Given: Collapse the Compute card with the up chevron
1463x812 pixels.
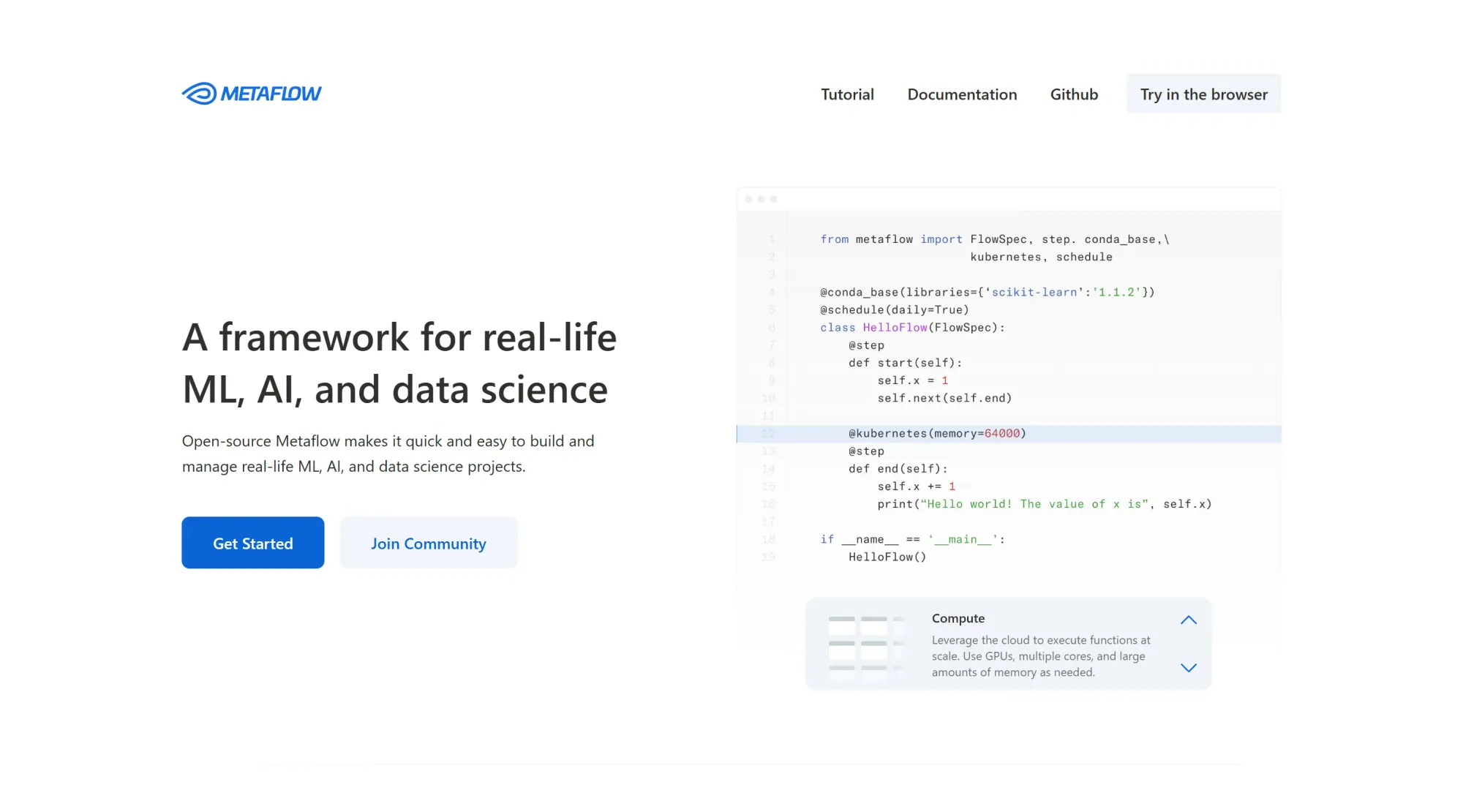Looking at the screenshot, I should (1189, 620).
